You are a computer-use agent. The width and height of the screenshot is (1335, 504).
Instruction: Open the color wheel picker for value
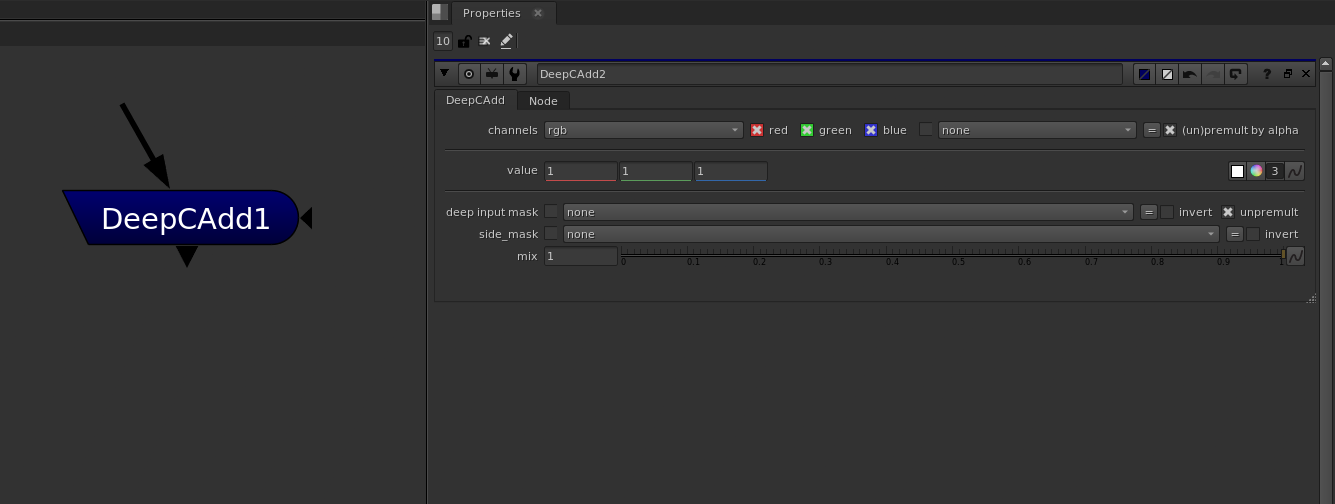coord(1256,171)
